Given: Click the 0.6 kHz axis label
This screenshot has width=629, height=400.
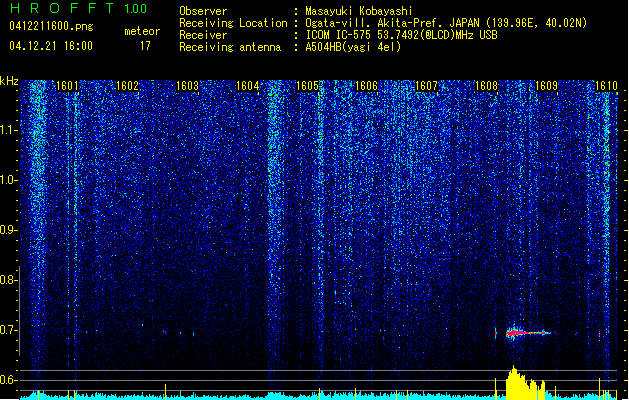Looking at the screenshot, I should pyautogui.click(x=9, y=380).
